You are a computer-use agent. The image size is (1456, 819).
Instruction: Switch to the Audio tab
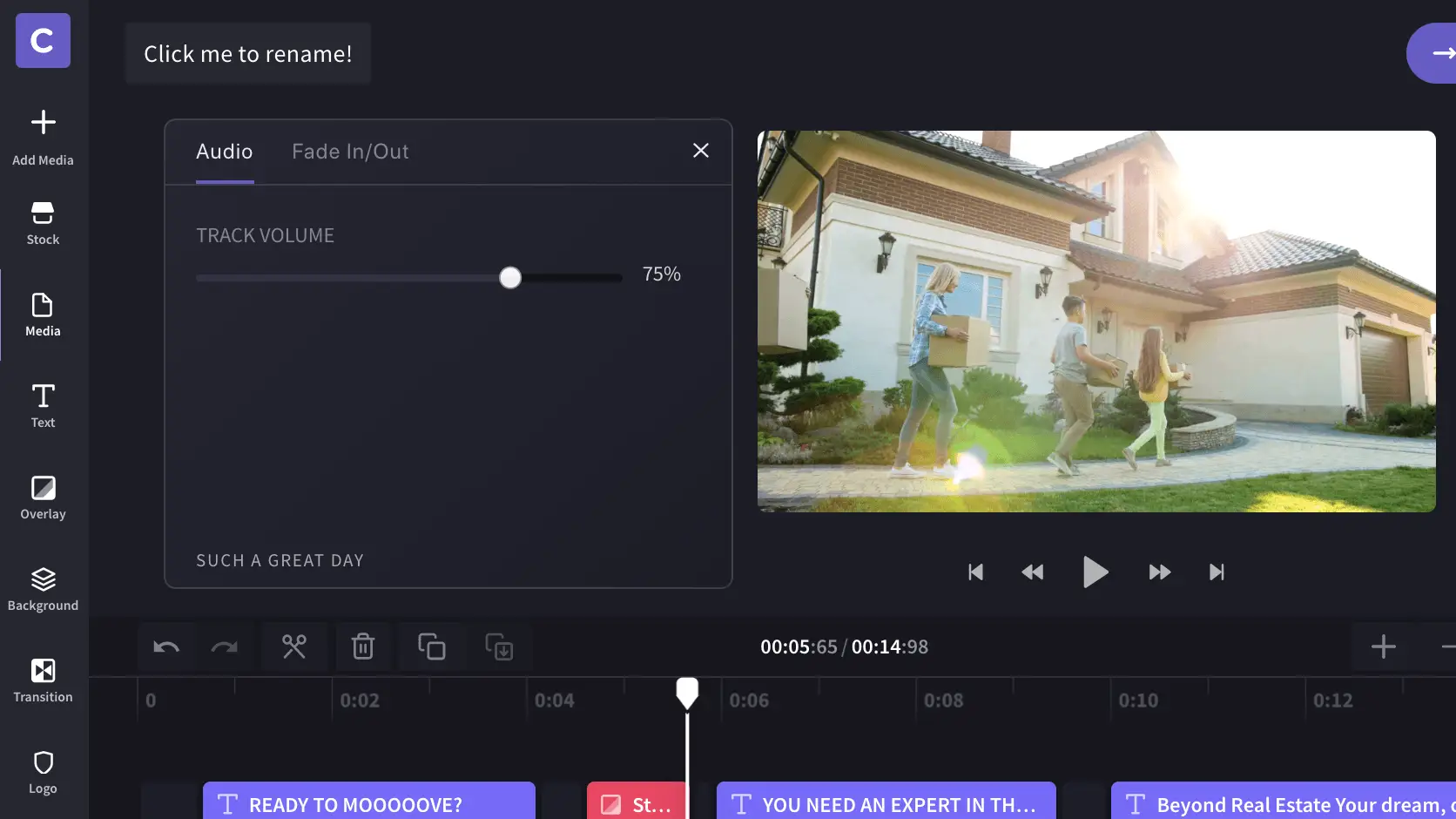pos(225,152)
